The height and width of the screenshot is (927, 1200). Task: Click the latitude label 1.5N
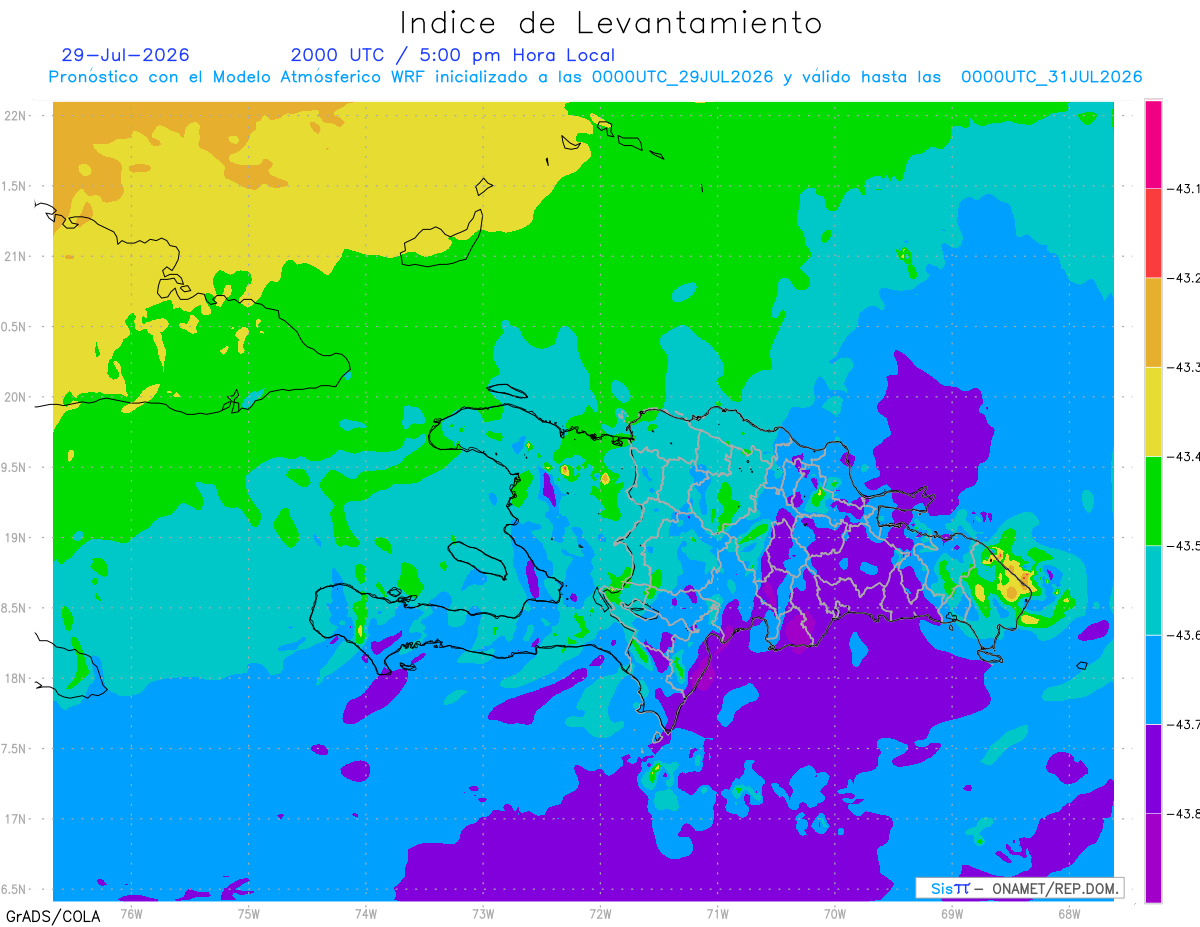[14, 187]
